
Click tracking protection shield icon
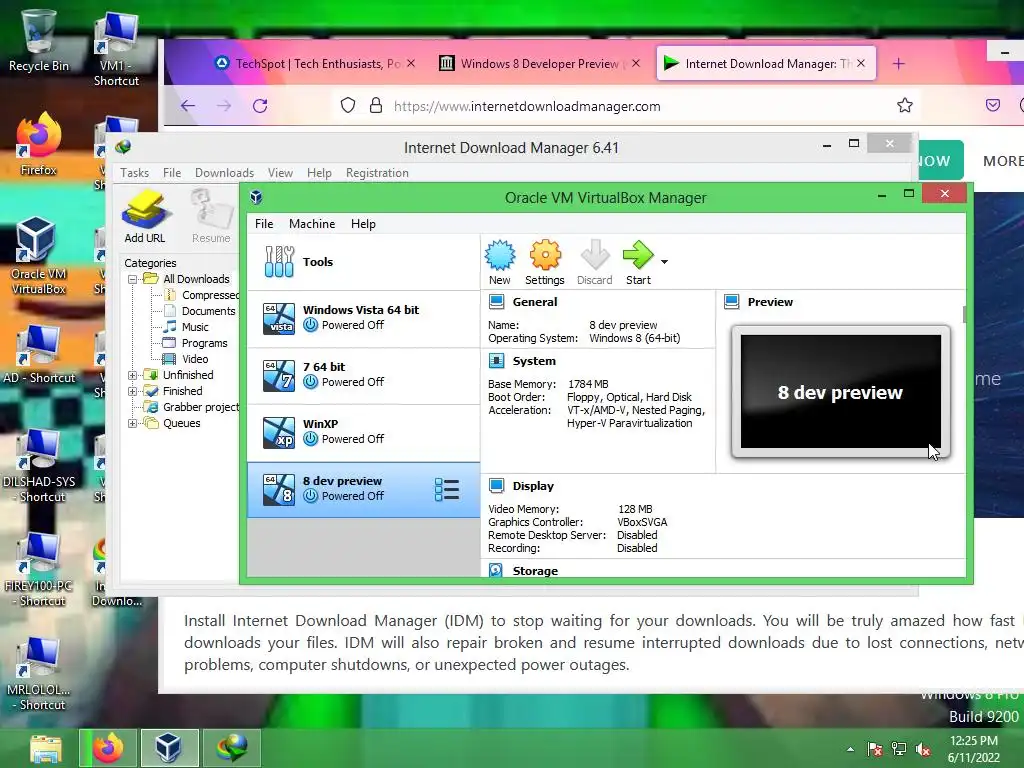click(x=348, y=105)
